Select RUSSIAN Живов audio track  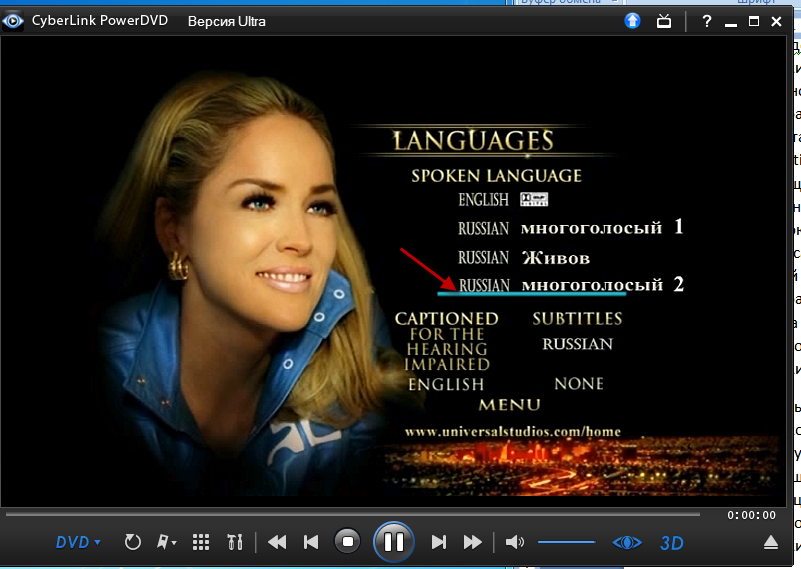tap(524, 257)
